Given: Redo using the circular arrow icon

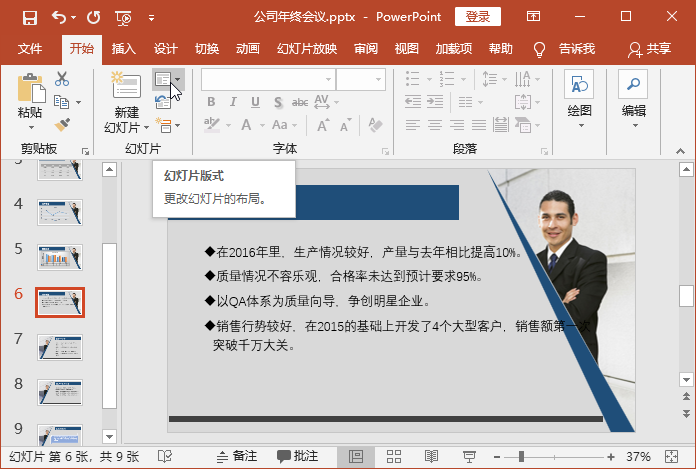Looking at the screenshot, I should [94, 18].
